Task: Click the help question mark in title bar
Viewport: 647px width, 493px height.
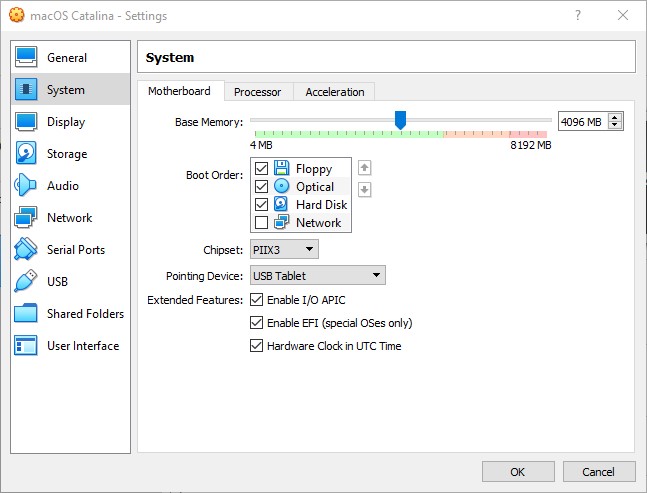Action: (578, 15)
